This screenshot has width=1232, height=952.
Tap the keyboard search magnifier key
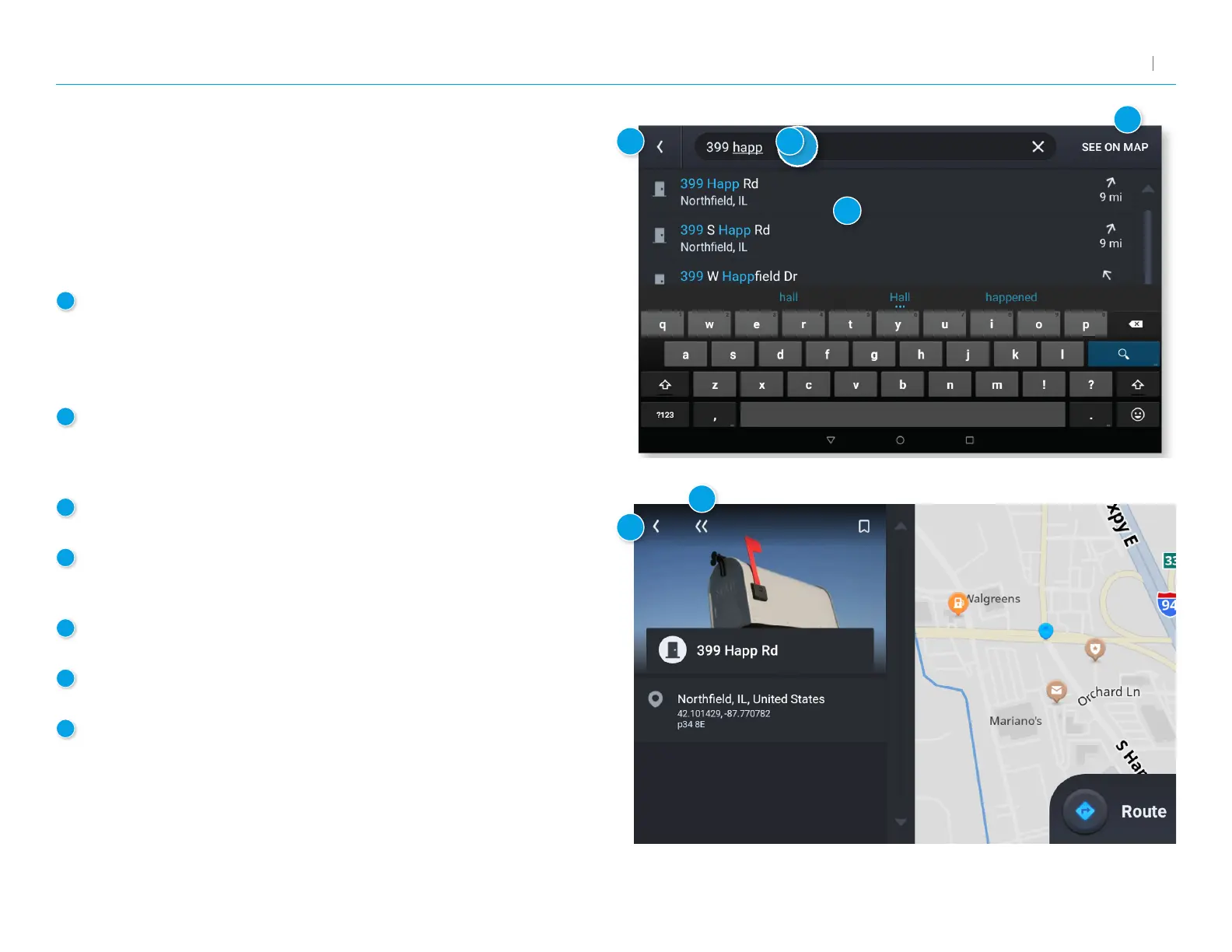[x=1123, y=354]
